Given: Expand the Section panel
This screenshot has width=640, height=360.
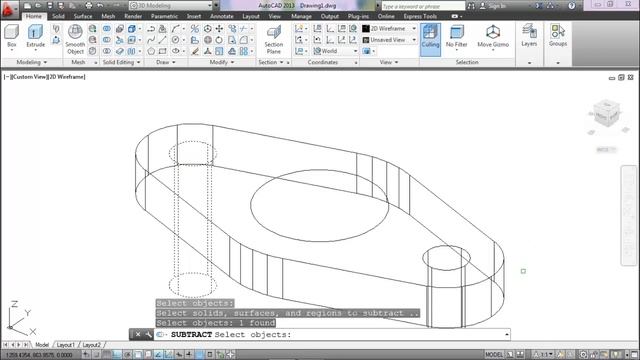Looking at the screenshot, I should click(271, 62).
